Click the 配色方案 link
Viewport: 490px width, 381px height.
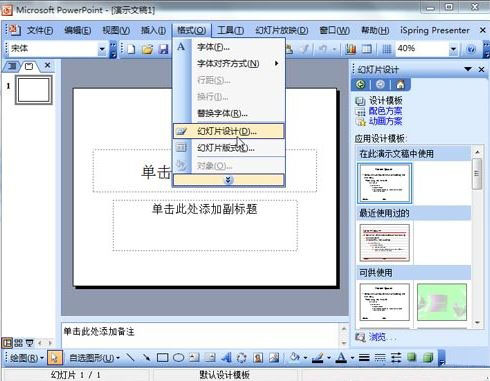385,111
